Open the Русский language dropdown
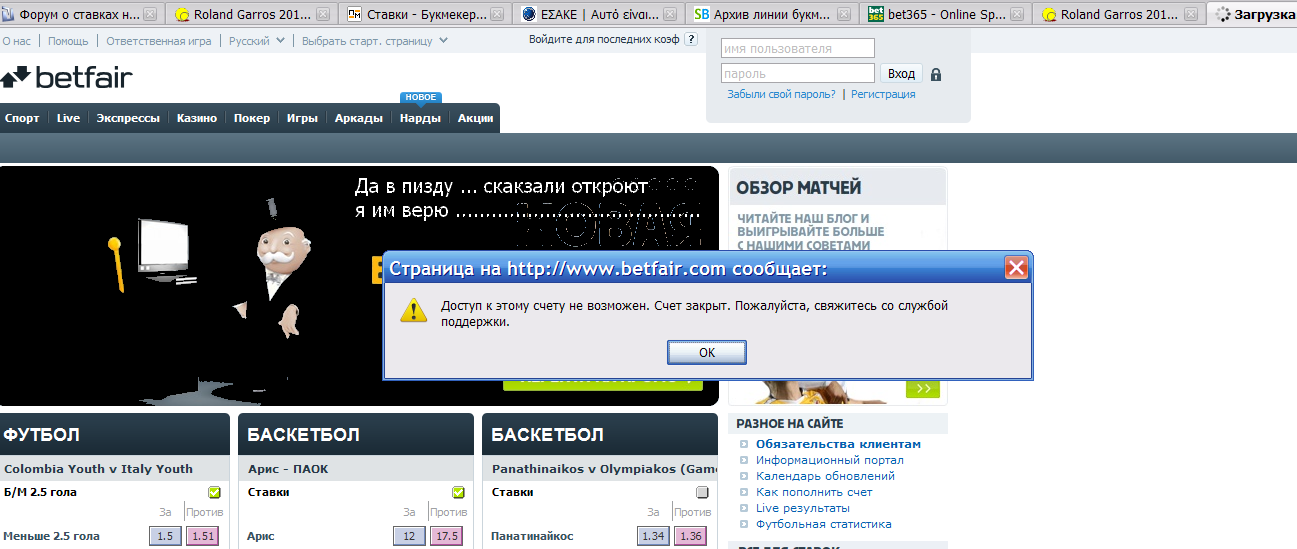 (x=257, y=41)
